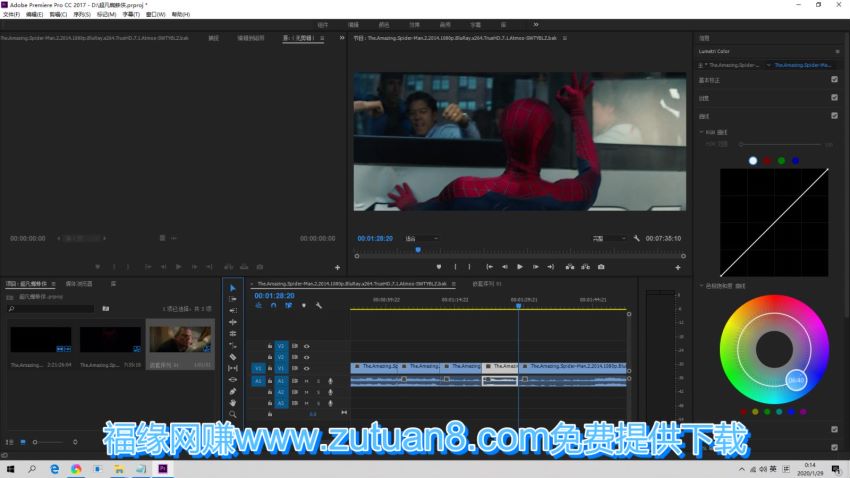The image size is (850, 478).
Task: Click the Project panel search field
Action: coord(50,309)
